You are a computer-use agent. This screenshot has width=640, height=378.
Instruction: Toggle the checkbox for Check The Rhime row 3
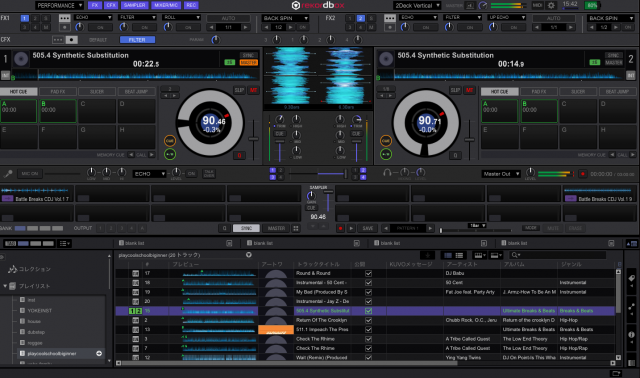(x=368, y=339)
